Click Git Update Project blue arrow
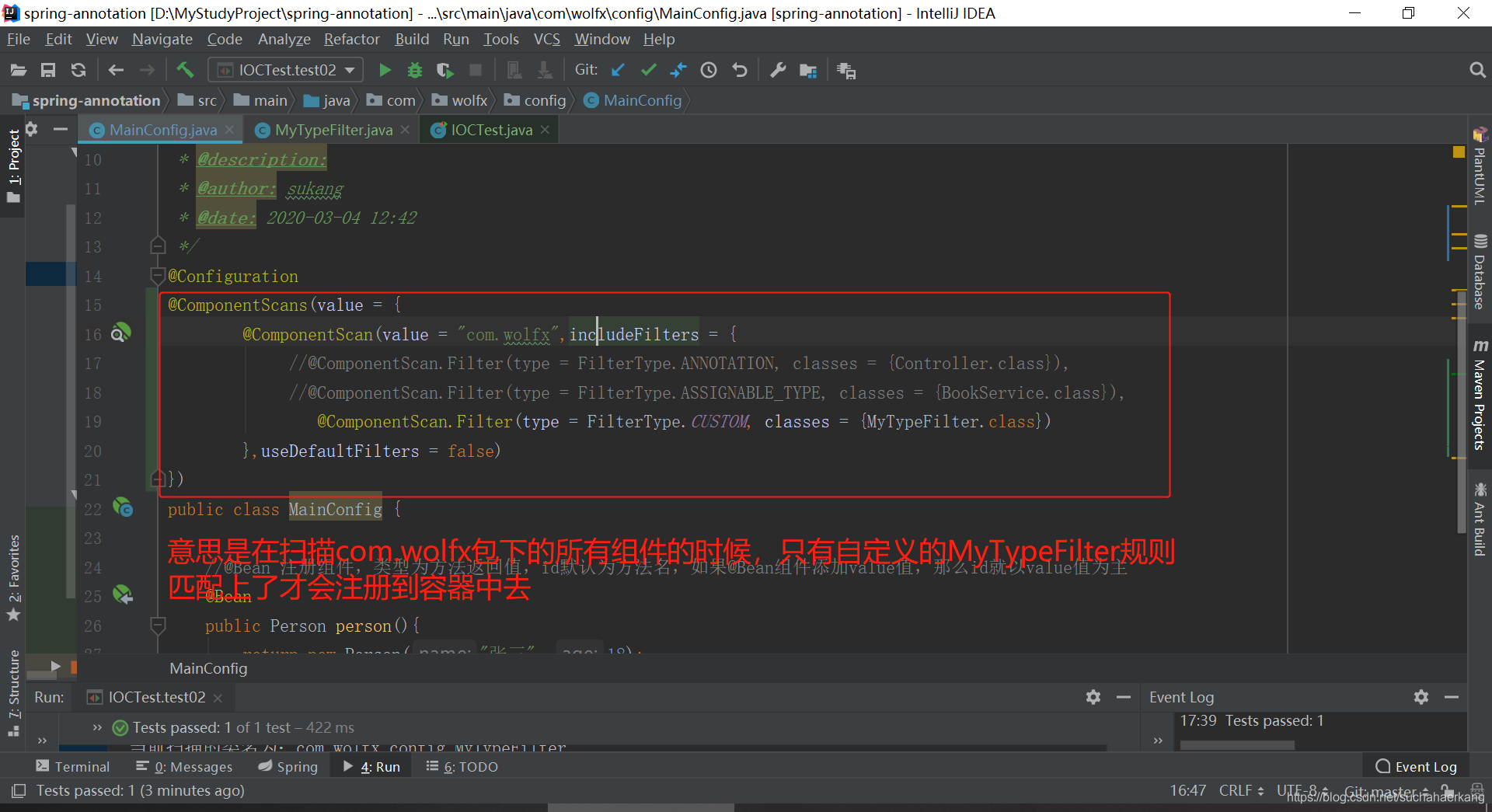This screenshot has width=1492, height=812. pyautogui.click(x=618, y=71)
